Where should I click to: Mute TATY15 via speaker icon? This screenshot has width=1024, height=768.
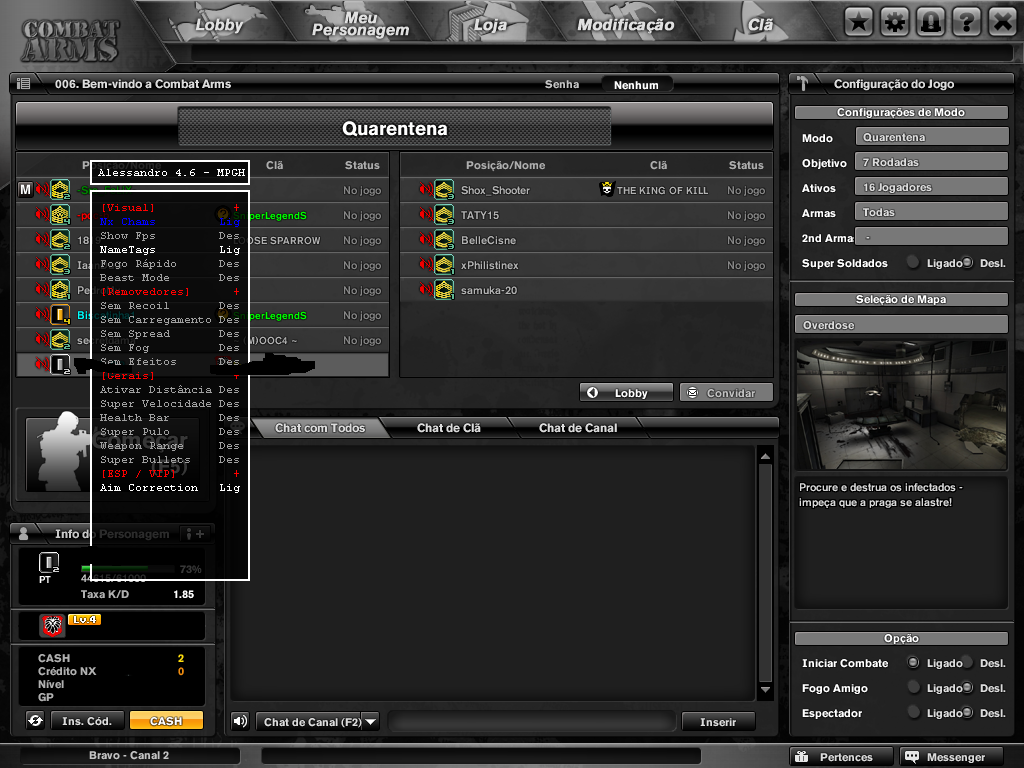426,214
